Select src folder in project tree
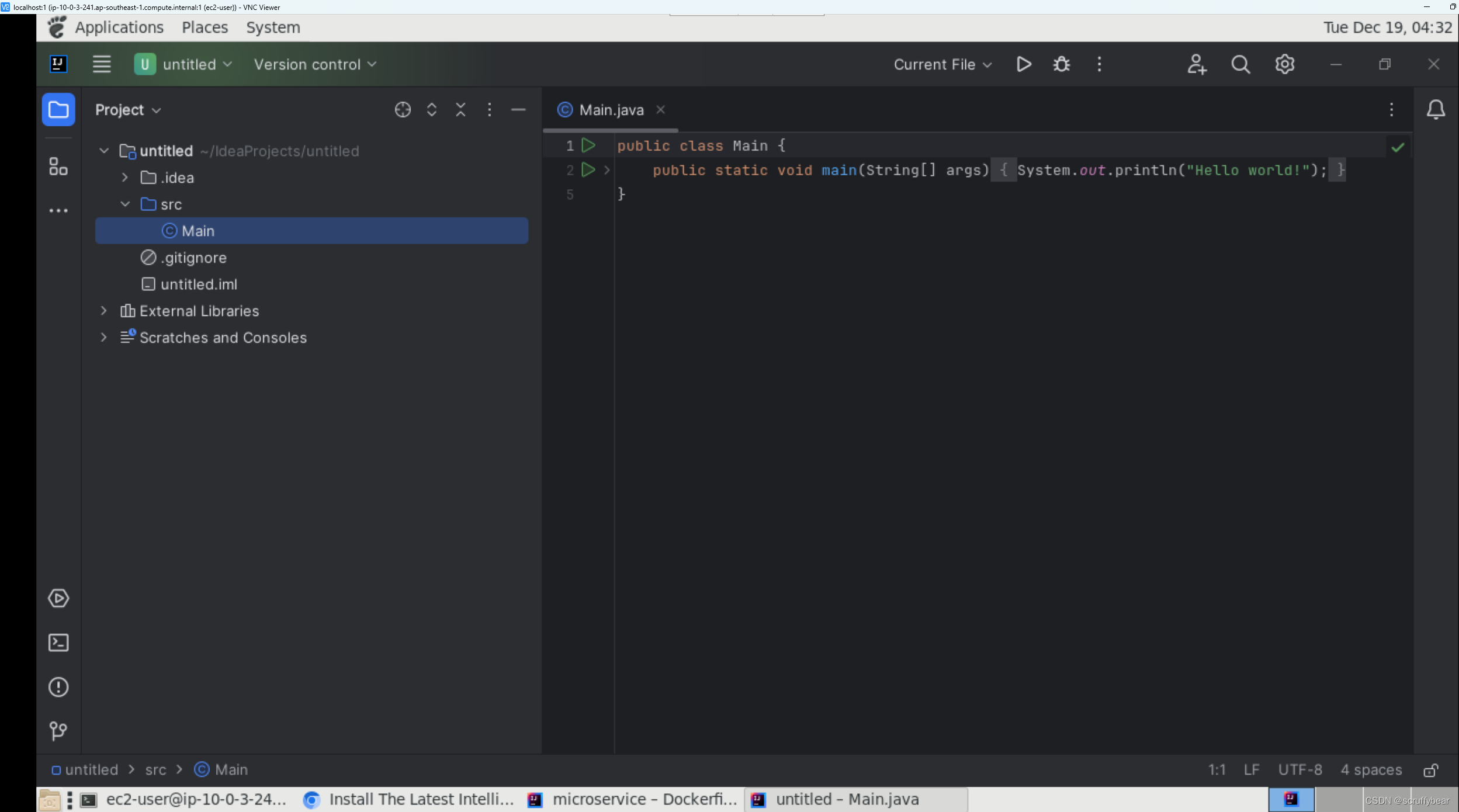Viewport: 1459px width, 812px height. pyautogui.click(x=171, y=204)
